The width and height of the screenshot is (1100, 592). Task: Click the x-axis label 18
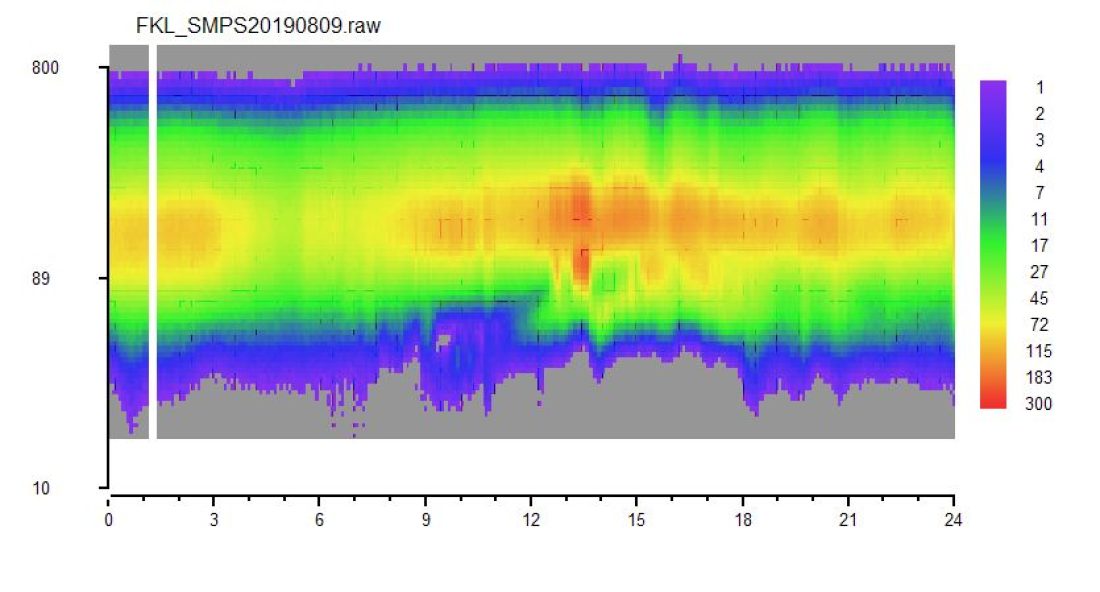click(x=743, y=520)
